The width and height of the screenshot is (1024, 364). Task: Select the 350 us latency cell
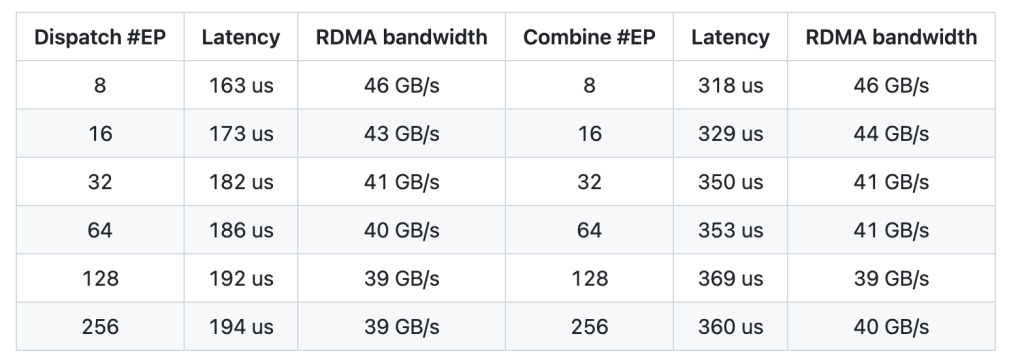[x=730, y=182]
